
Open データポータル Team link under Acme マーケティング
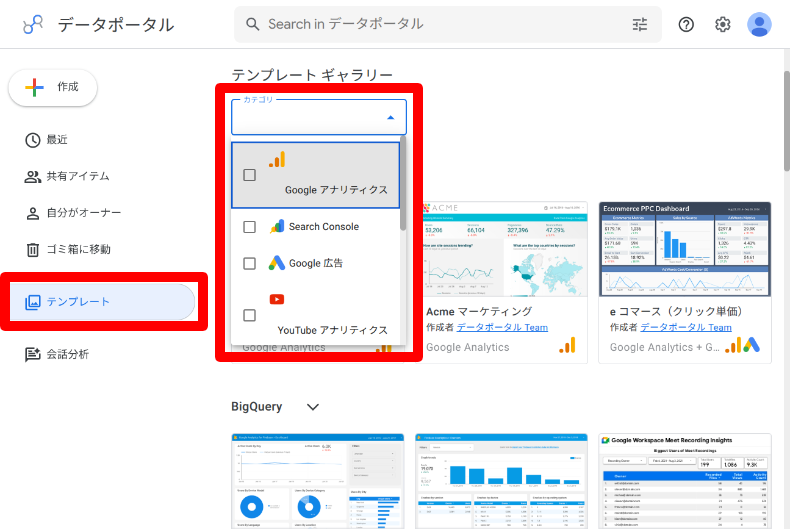(502, 327)
